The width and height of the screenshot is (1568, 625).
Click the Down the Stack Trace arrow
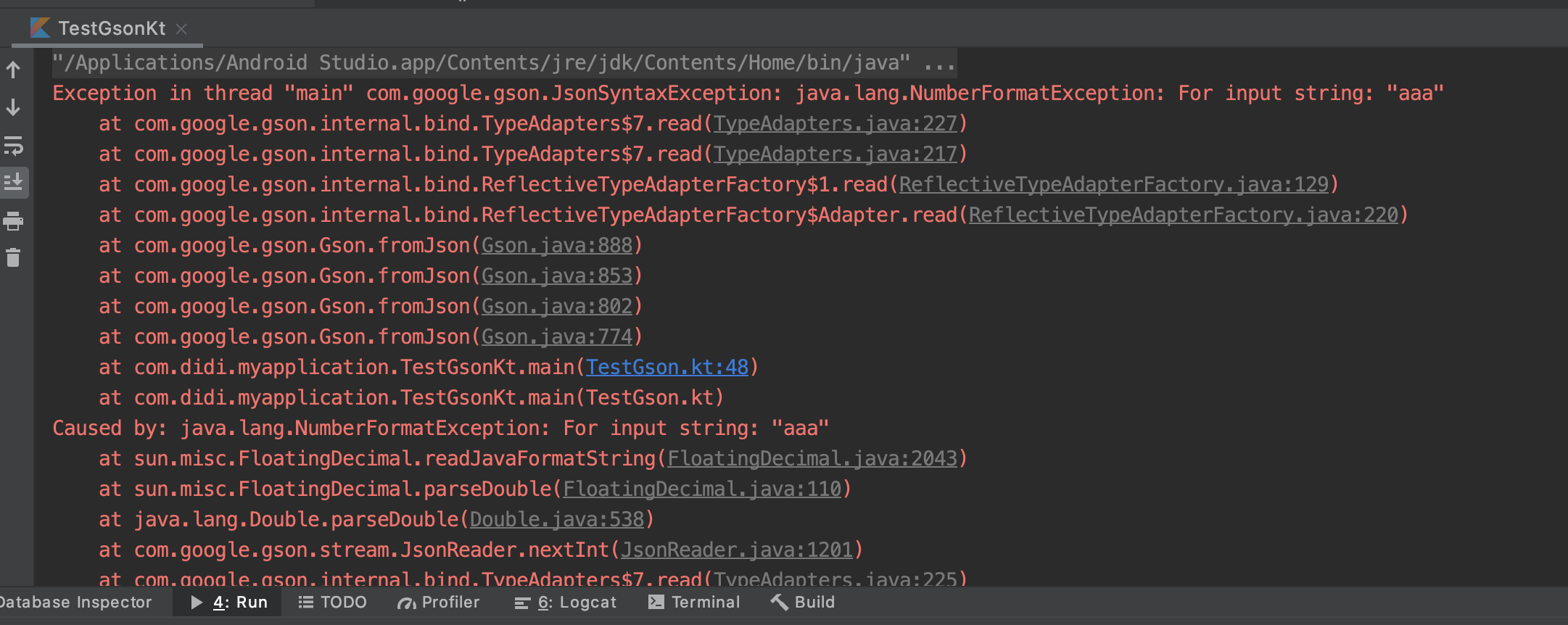click(x=13, y=108)
